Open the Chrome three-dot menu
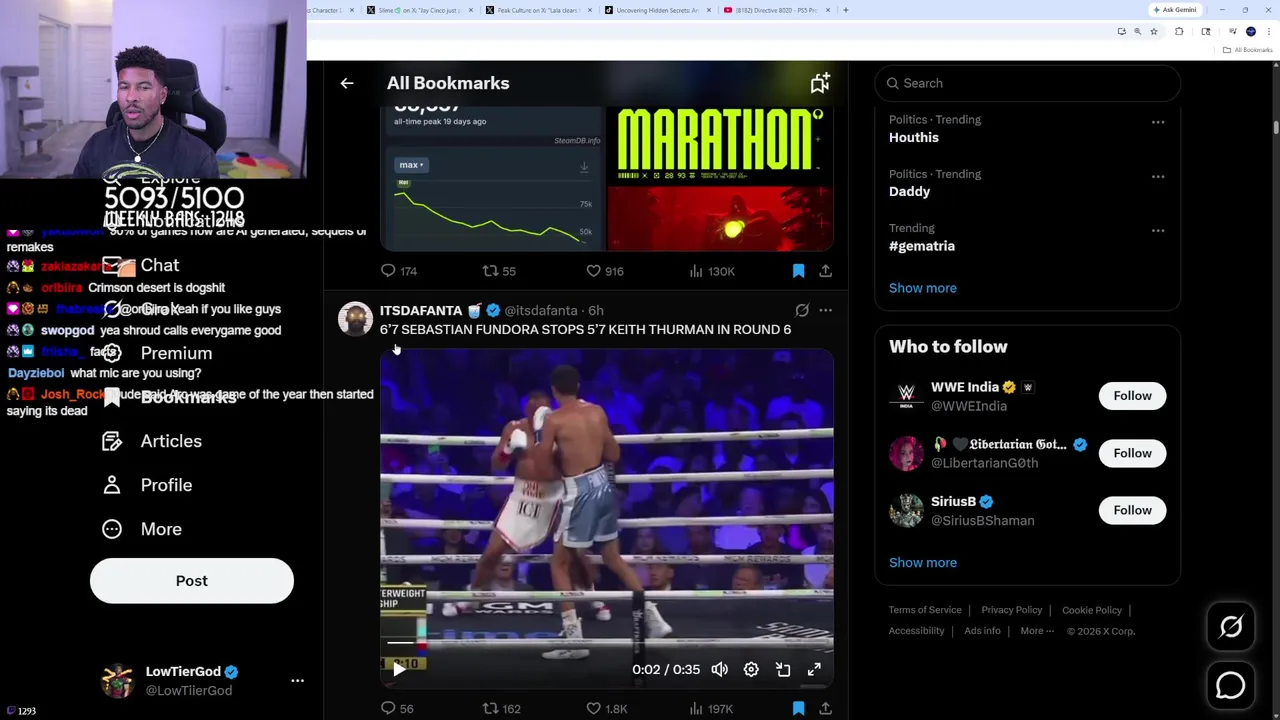The height and width of the screenshot is (720, 1280). pyautogui.click(x=1268, y=32)
